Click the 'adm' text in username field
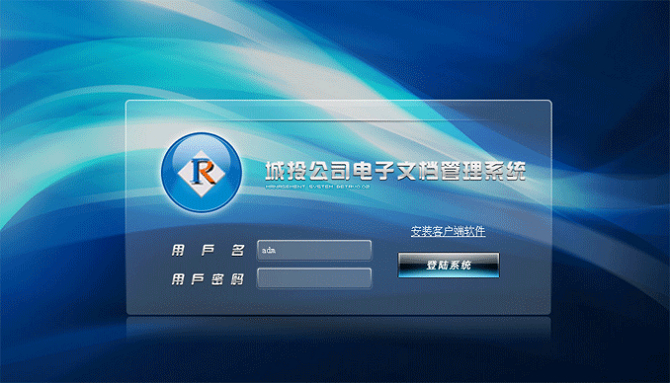Viewport: 670px width, 383px height. tap(268, 250)
